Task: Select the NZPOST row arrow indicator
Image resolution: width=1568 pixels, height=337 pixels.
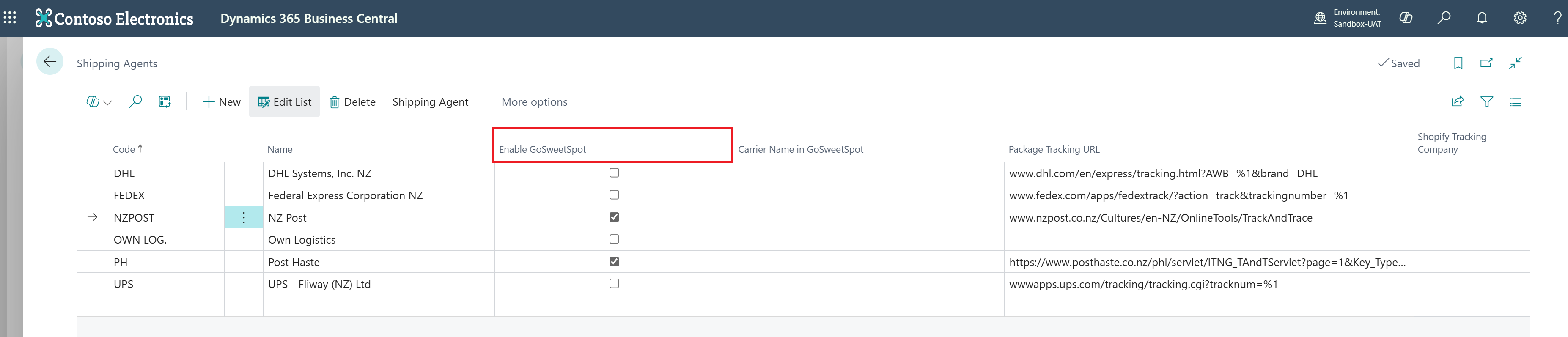Action: pos(93,217)
